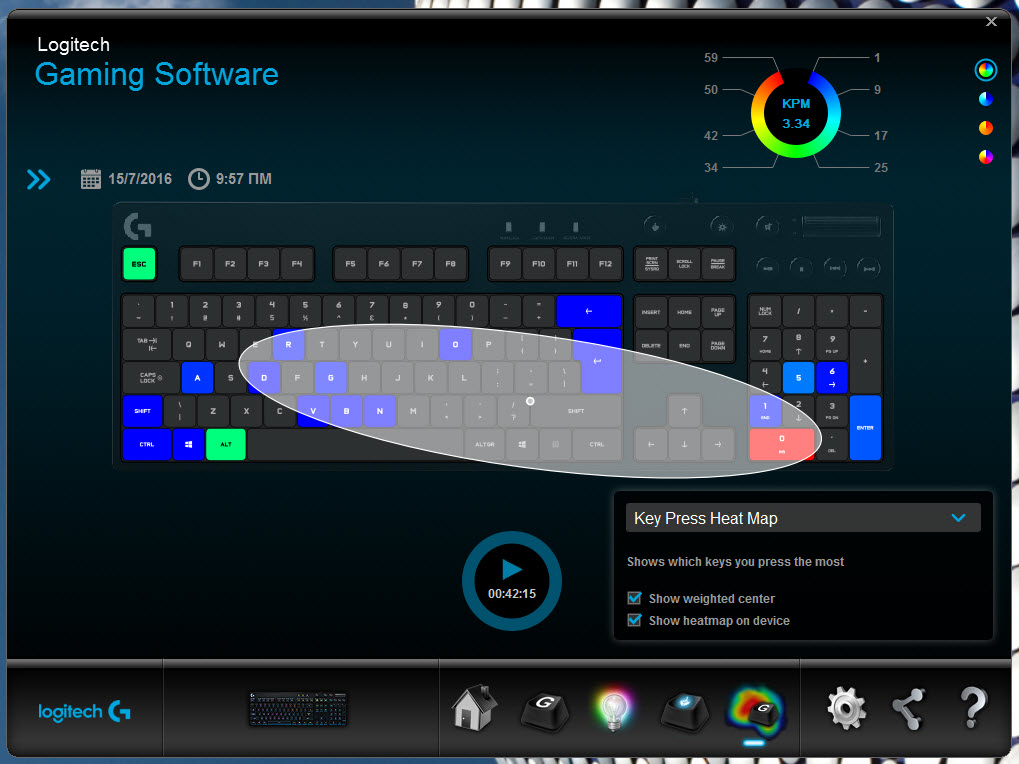Click the red numpad 0 key

pos(782,444)
